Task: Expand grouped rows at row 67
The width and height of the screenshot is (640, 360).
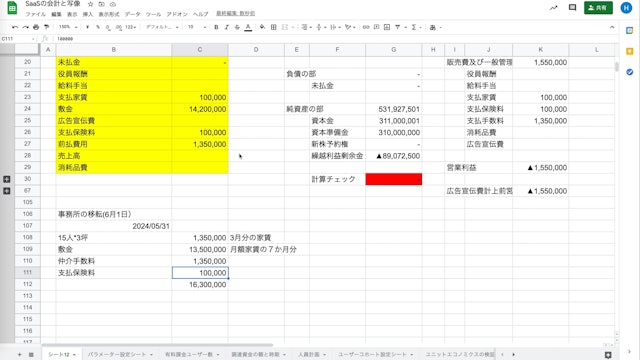Action: (x=7, y=191)
